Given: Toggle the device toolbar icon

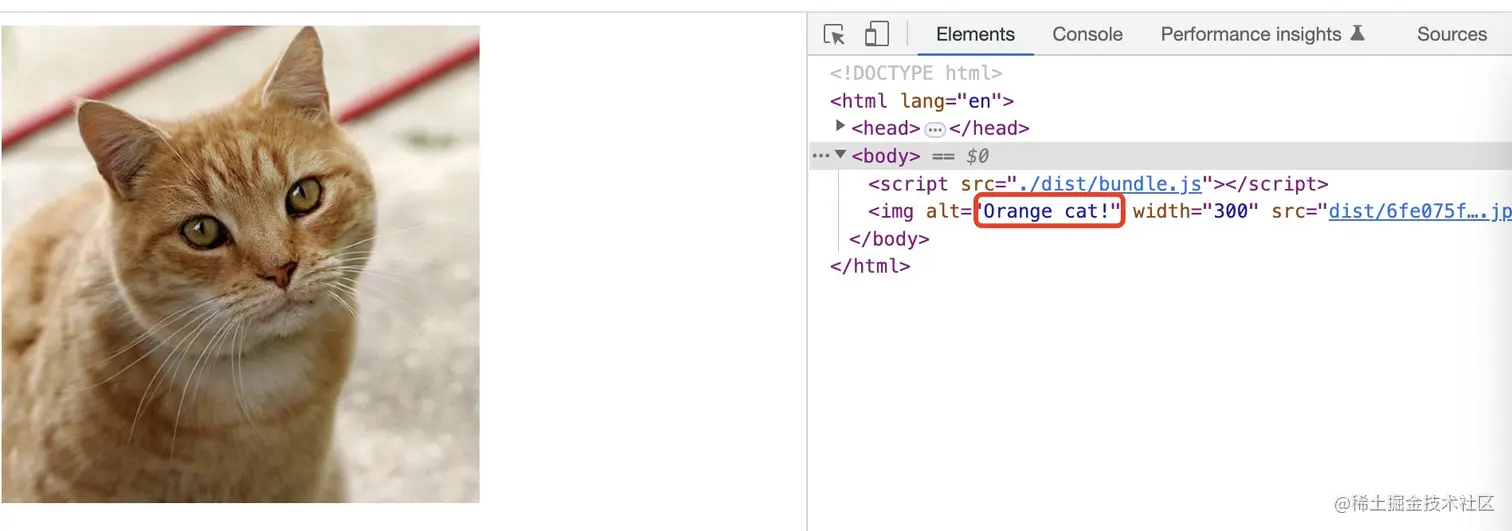Looking at the screenshot, I should click(x=876, y=34).
